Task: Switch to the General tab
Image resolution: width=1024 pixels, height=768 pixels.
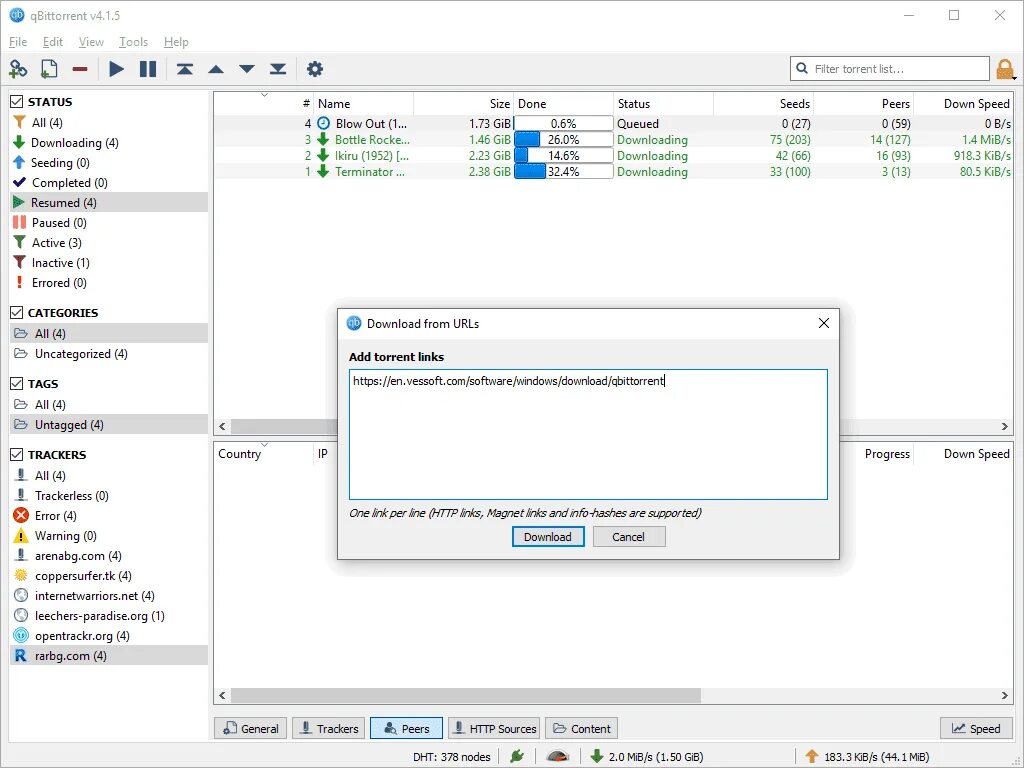Action: coord(251,728)
